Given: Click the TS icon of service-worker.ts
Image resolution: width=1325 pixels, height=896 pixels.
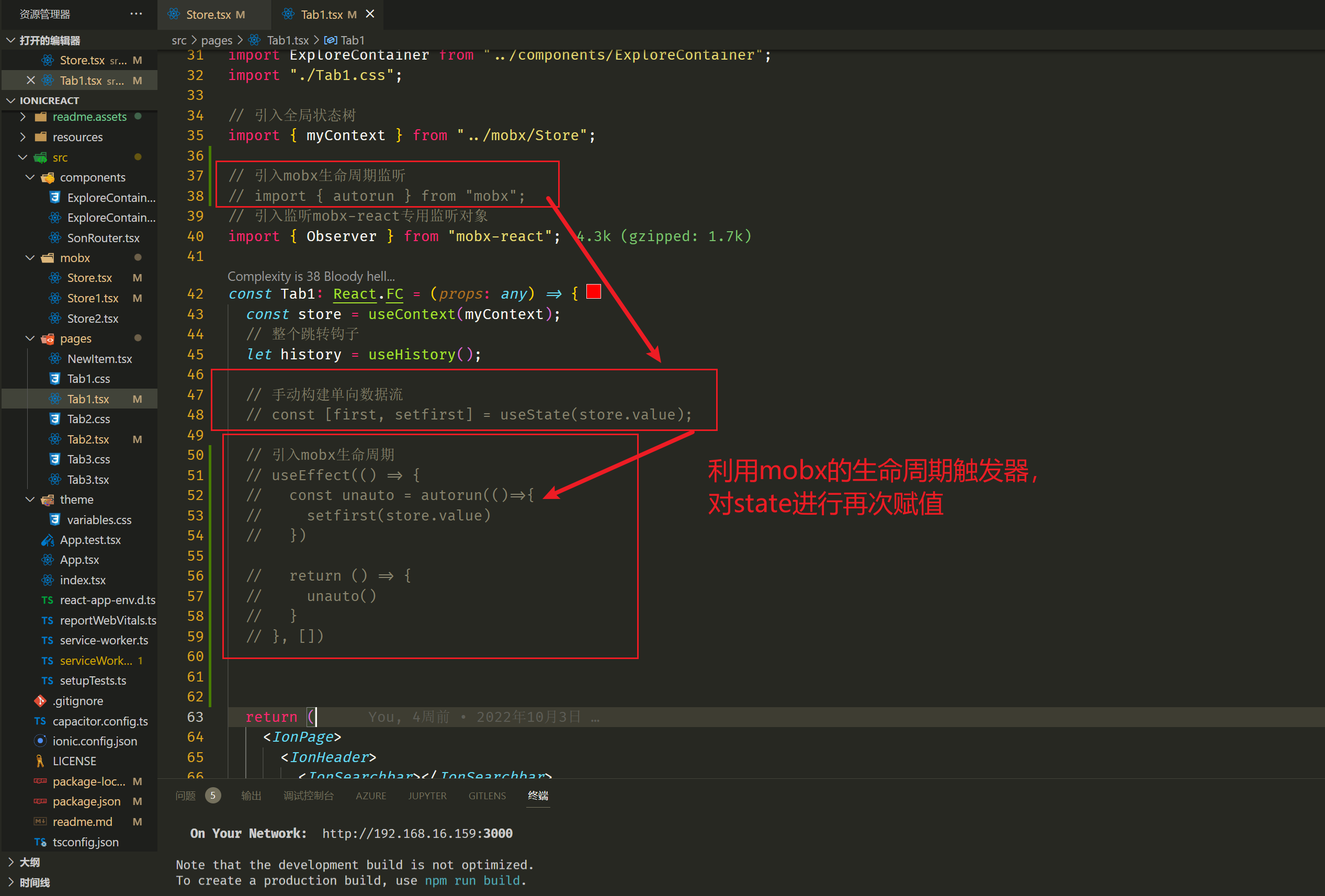Looking at the screenshot, I should tap(47, 640).
